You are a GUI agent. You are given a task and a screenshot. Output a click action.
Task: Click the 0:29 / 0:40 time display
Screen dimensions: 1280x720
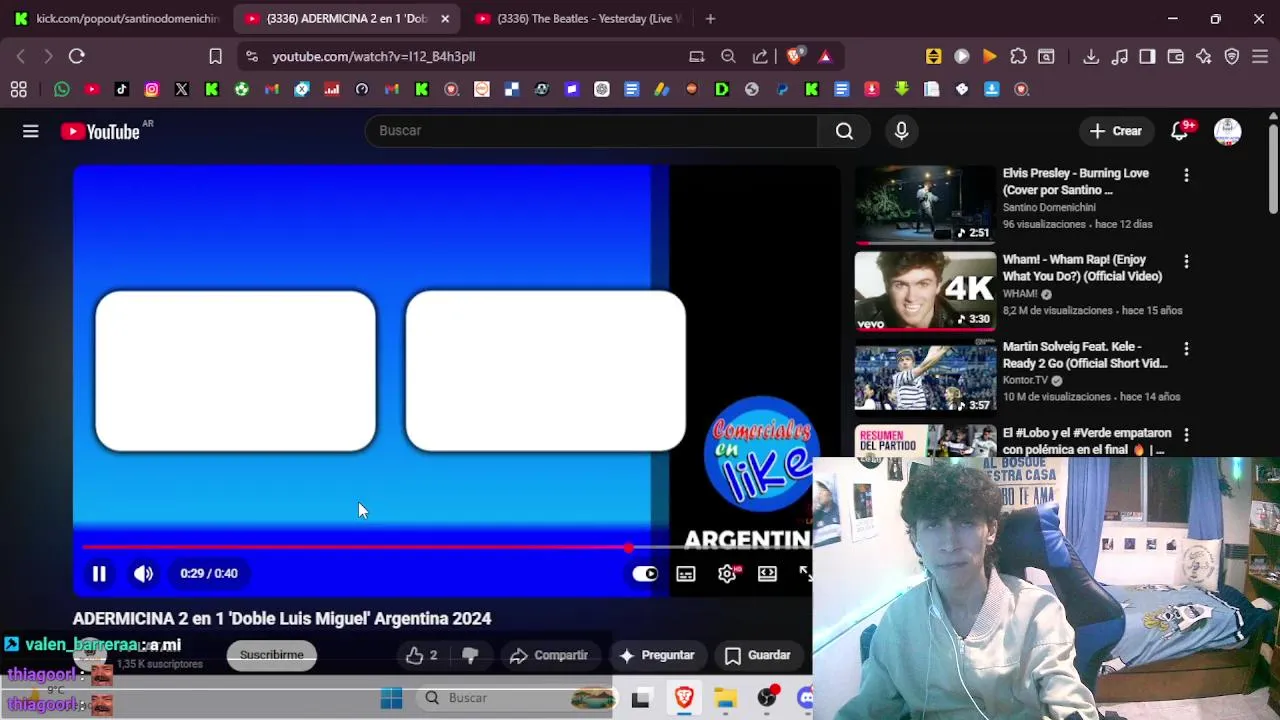[209, 573]
